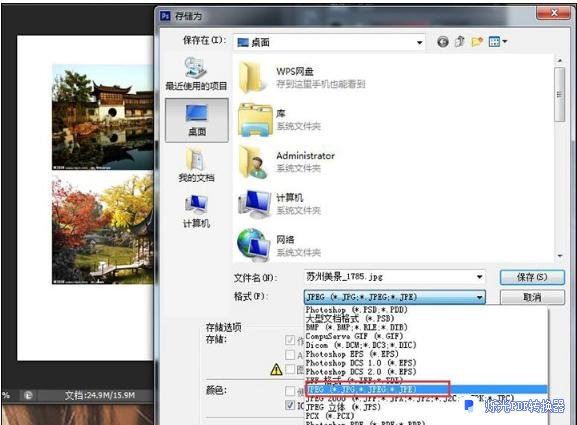Expand the 保存在 location dropdown
The height and width of the screenshot is (425, 577).
[x=419, y=43]
